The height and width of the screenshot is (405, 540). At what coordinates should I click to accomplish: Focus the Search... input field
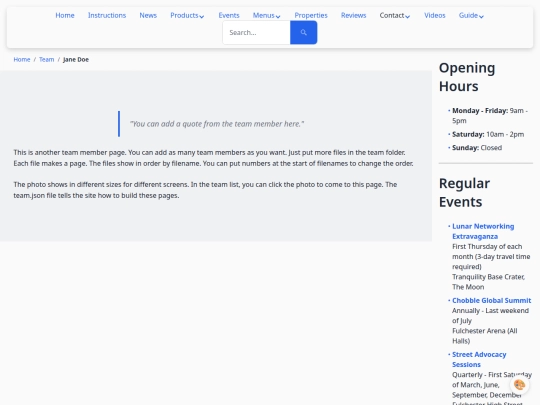tap(257, 32)
